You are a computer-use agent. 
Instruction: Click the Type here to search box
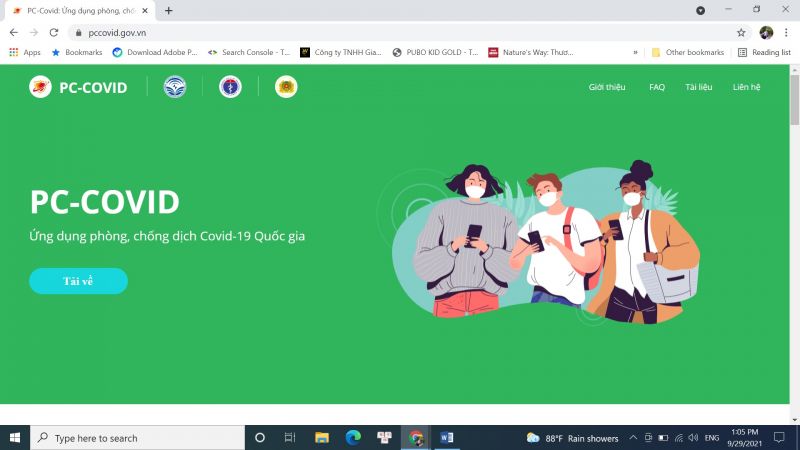point(138,438)
